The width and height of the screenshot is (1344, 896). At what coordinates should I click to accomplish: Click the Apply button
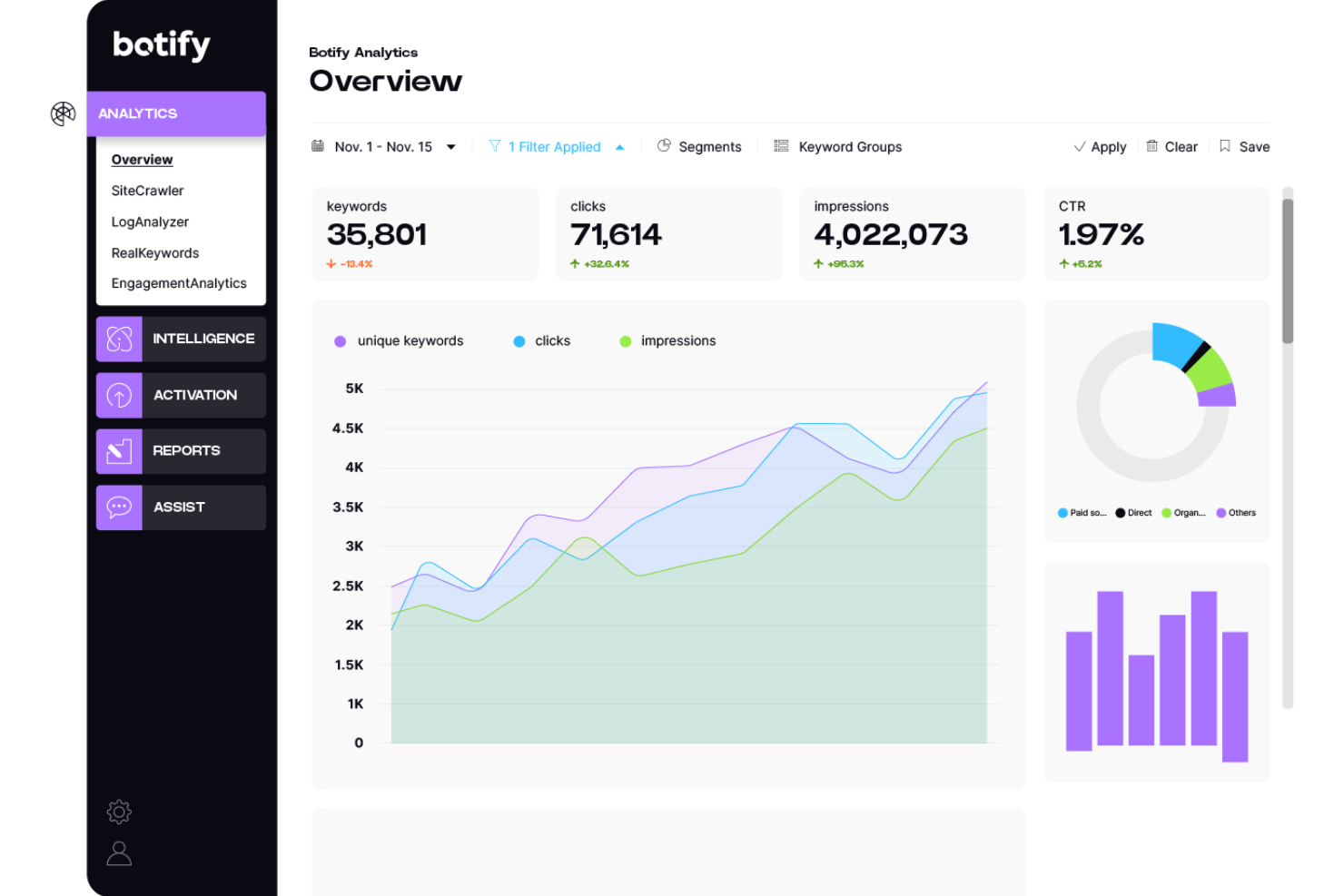point(1100,146)
